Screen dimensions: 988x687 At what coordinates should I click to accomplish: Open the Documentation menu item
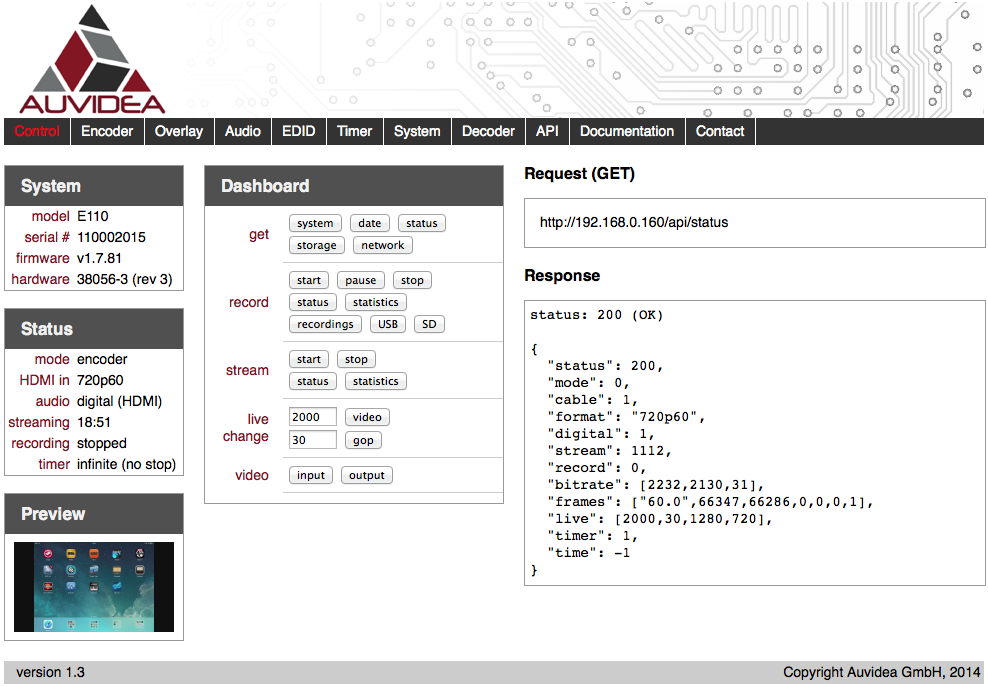(x=627, y=131)
